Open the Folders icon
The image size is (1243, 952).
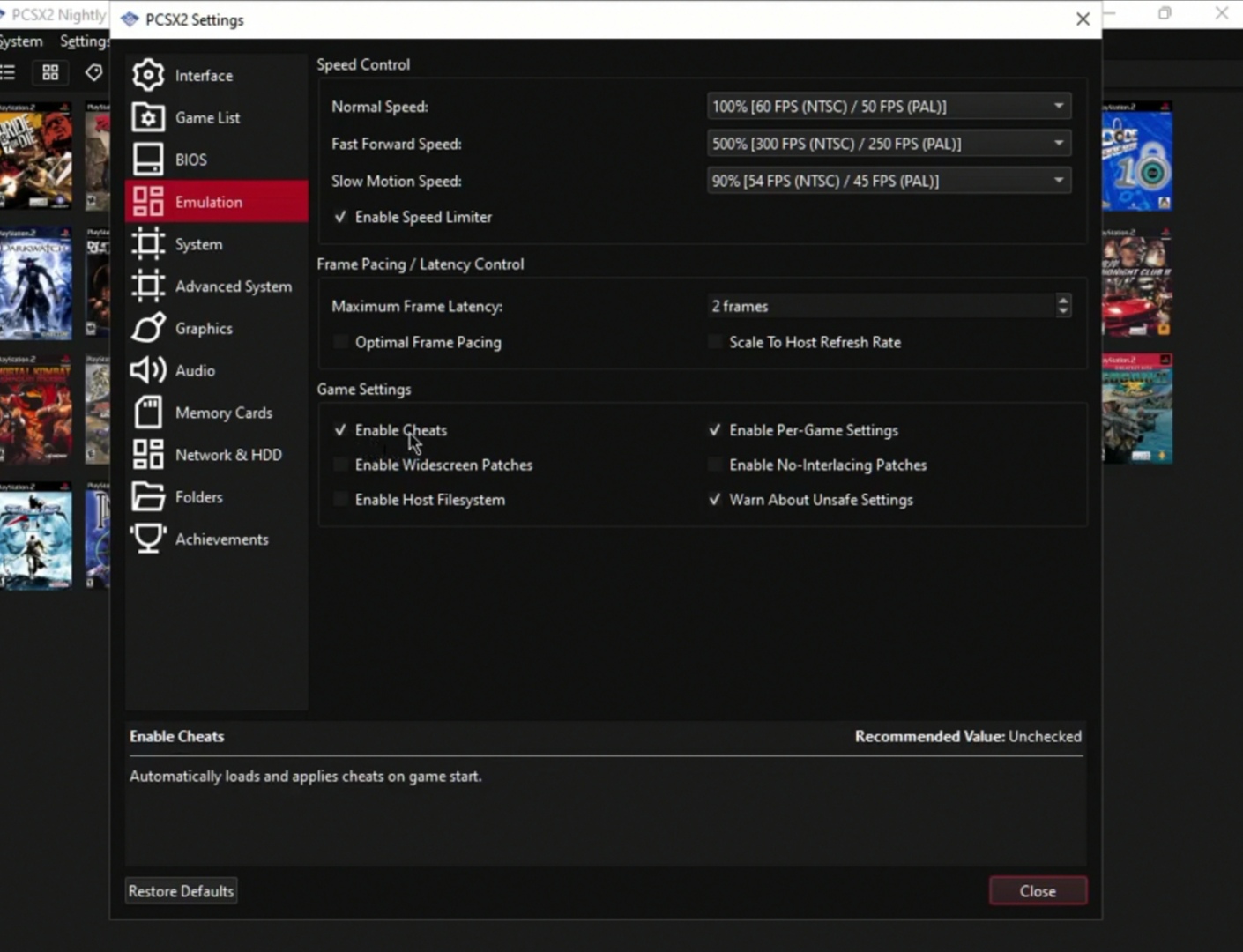tap(148, 497)
